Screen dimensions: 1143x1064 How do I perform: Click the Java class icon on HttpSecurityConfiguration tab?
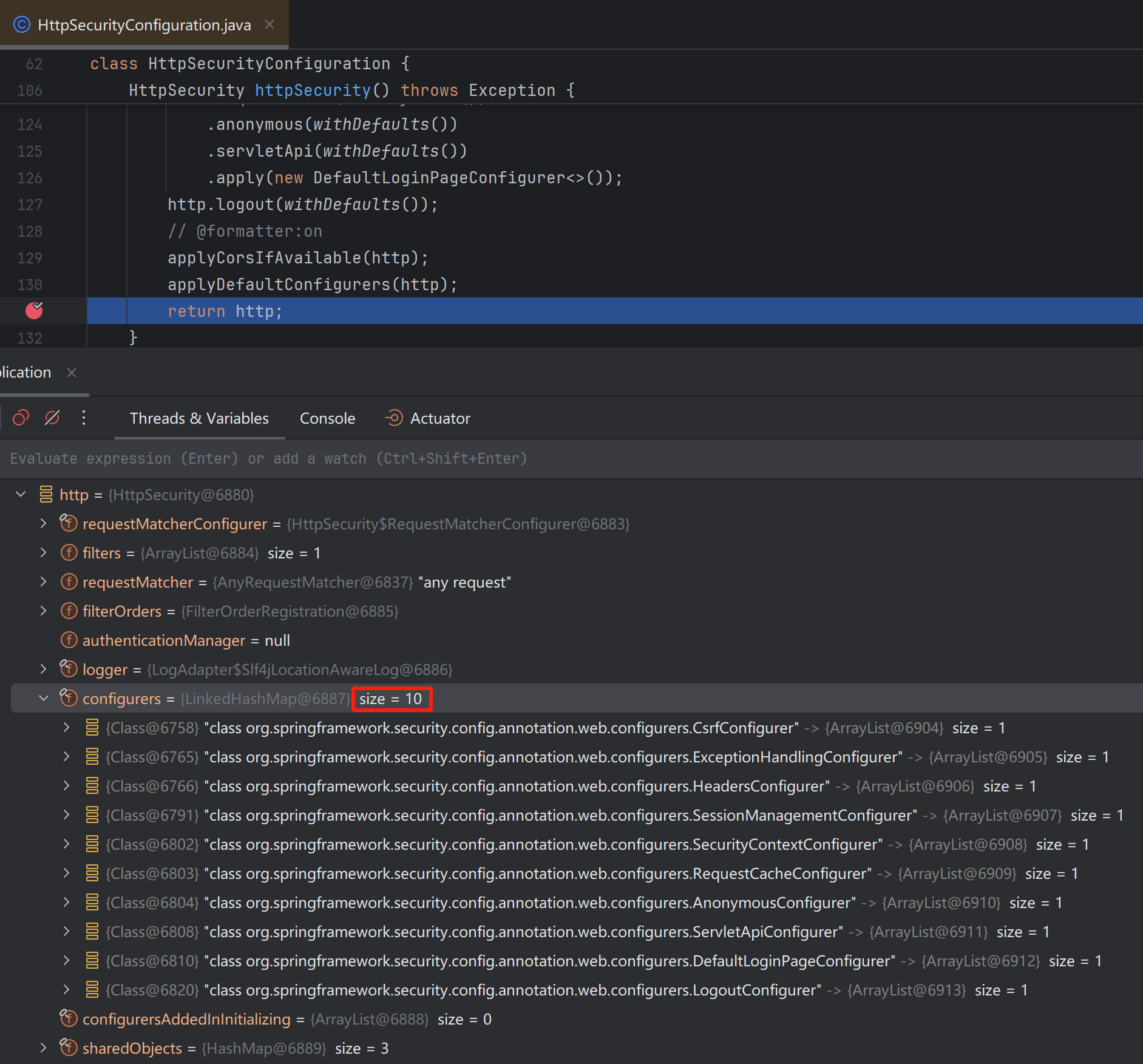(22, 25)
